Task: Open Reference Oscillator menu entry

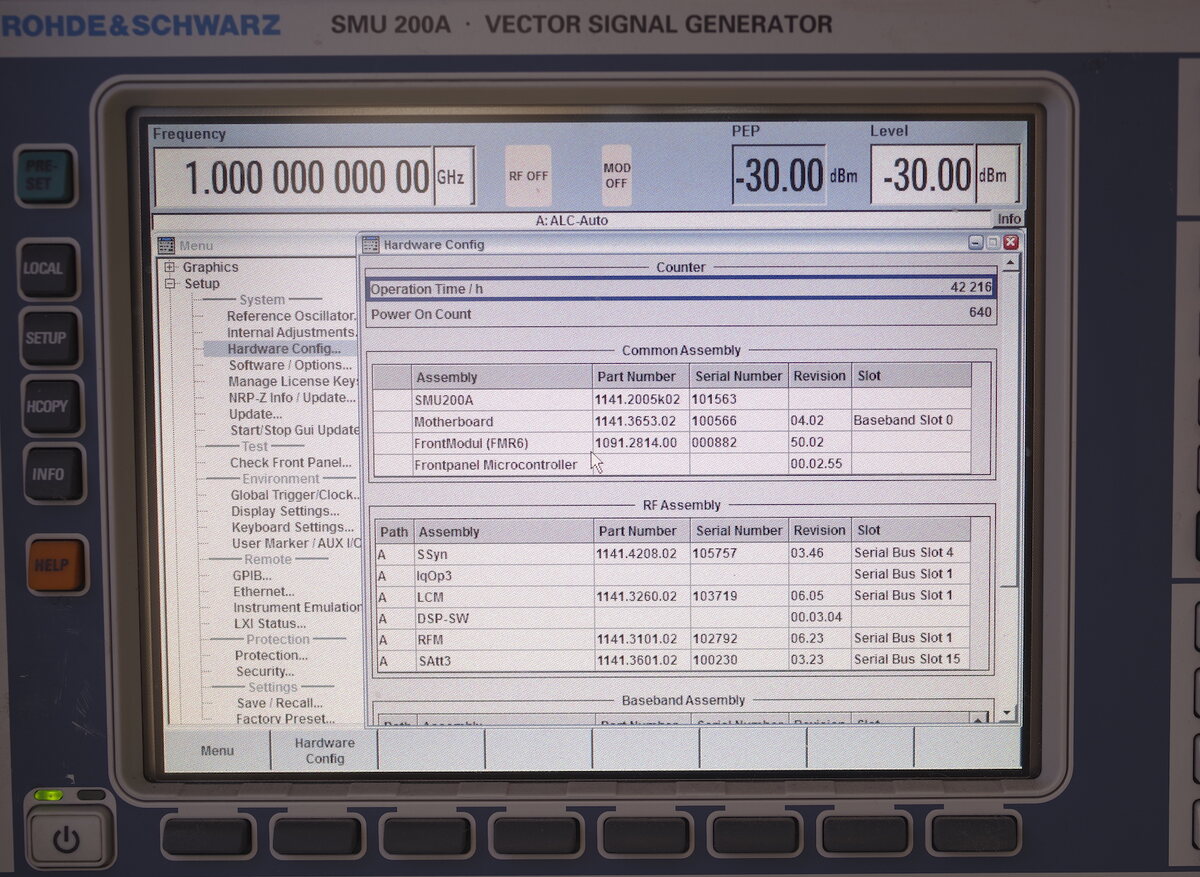Action: click(290, 316)
